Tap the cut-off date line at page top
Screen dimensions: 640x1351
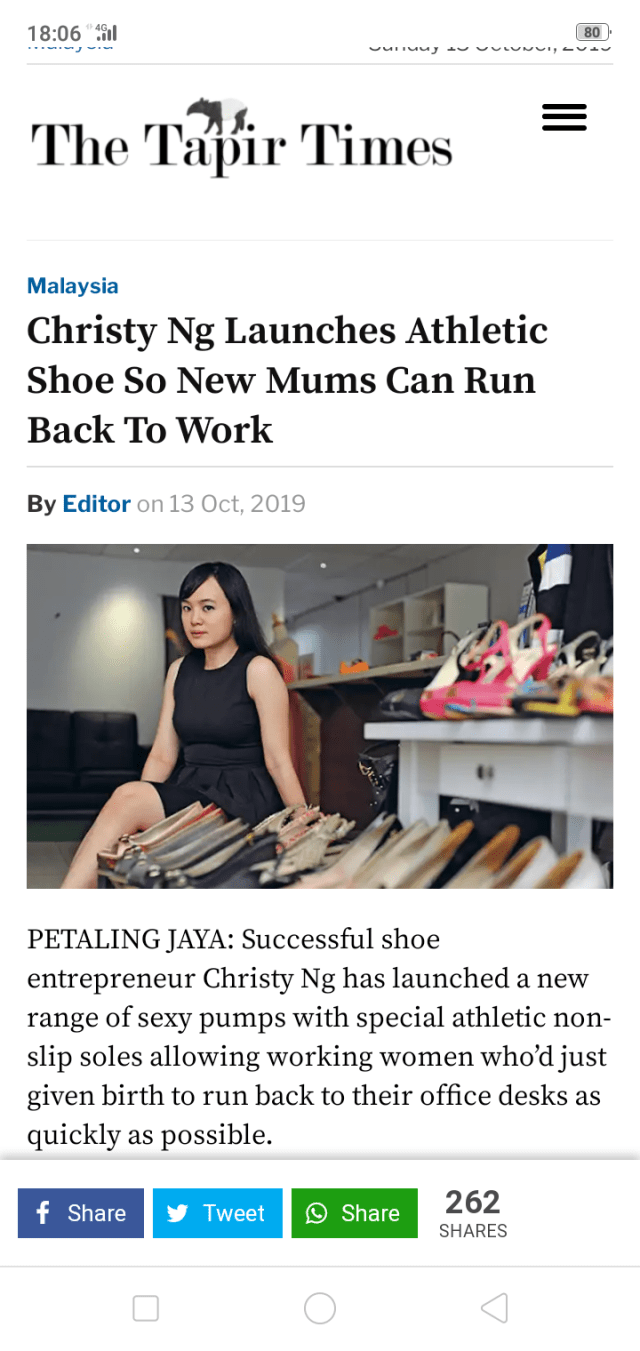point(489,48)
